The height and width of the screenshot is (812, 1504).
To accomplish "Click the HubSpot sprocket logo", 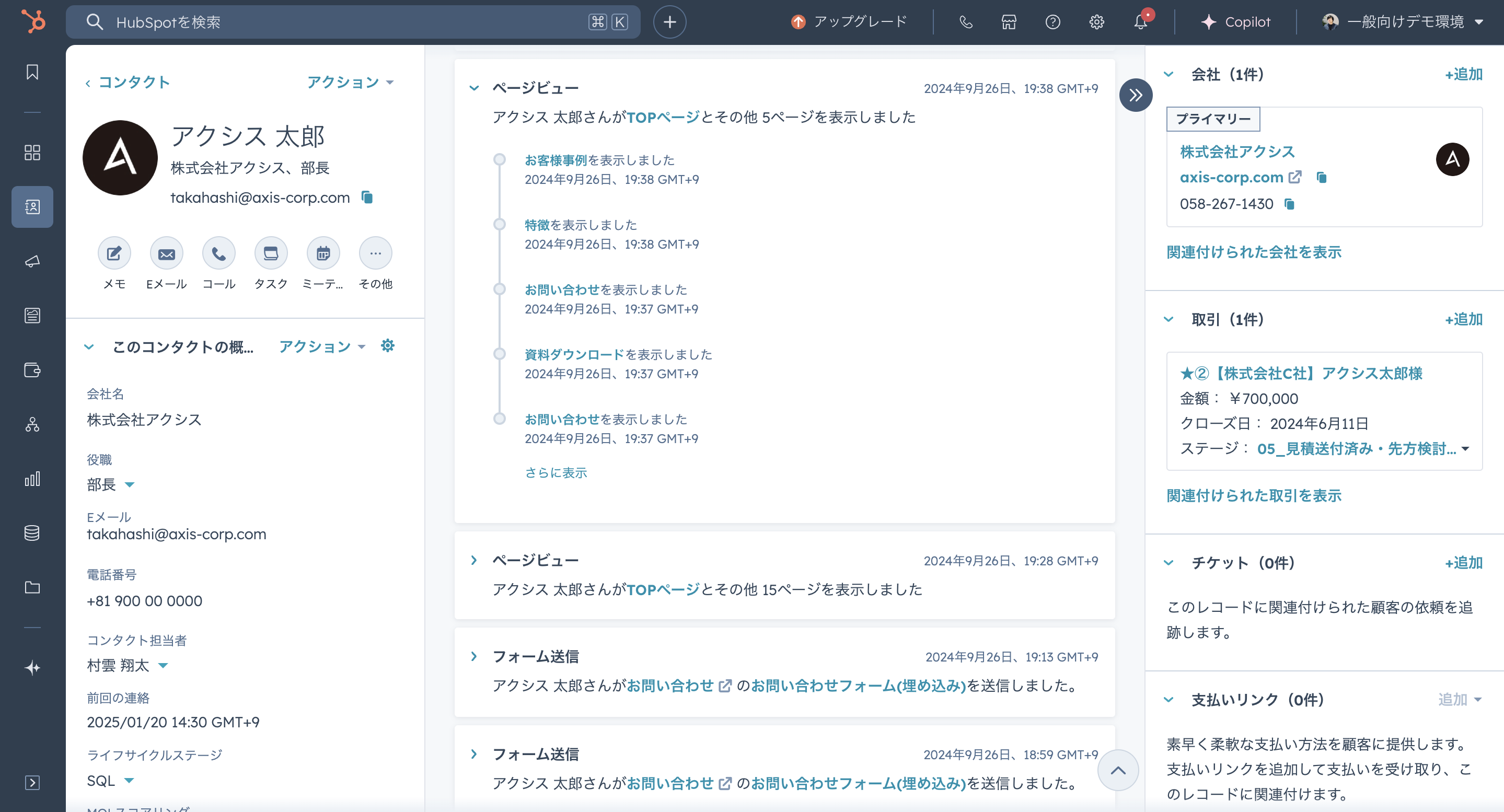I will (33, 21).
